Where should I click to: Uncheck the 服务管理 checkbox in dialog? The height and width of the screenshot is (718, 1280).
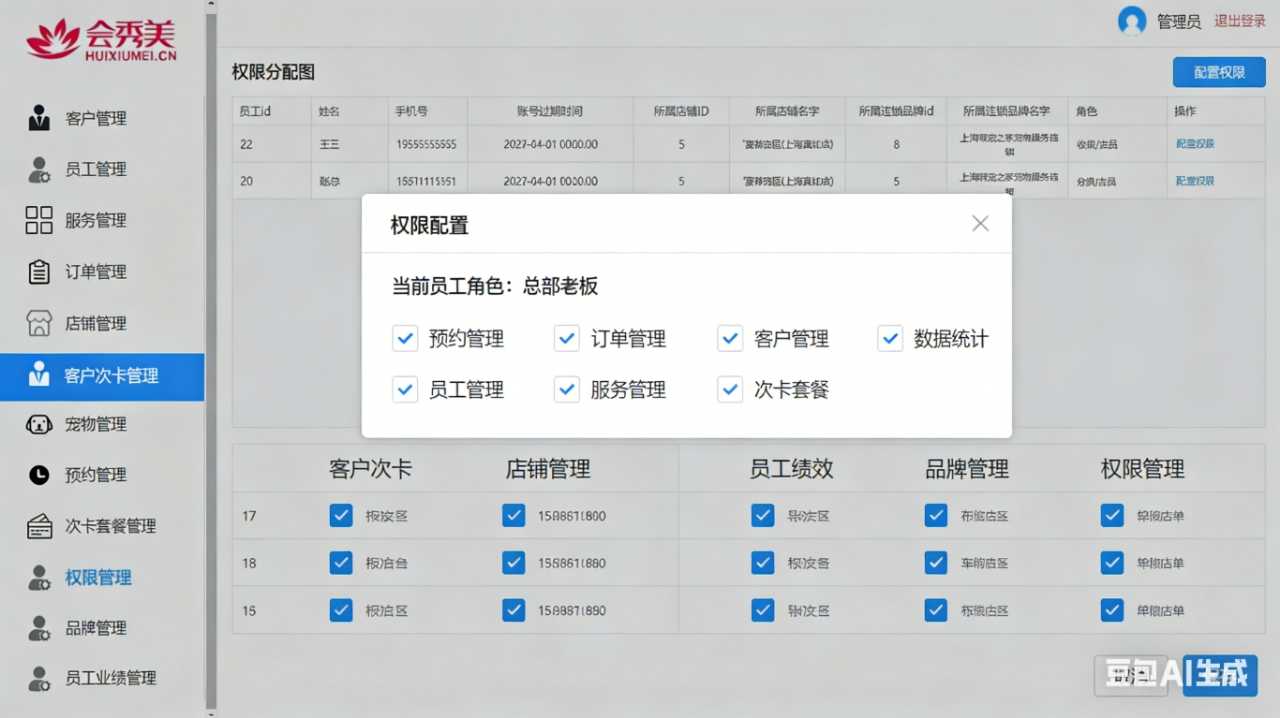pos(567,390)
